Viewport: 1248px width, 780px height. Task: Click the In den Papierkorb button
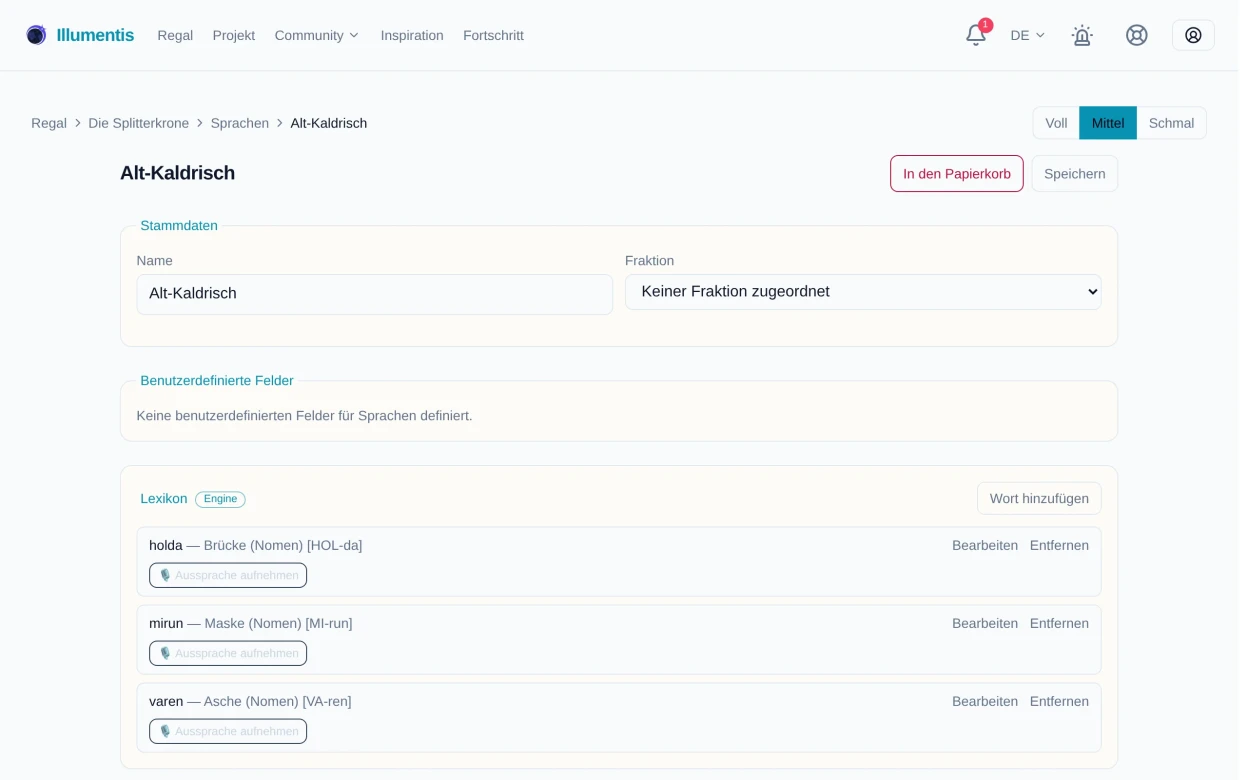(x=957, y=173)
